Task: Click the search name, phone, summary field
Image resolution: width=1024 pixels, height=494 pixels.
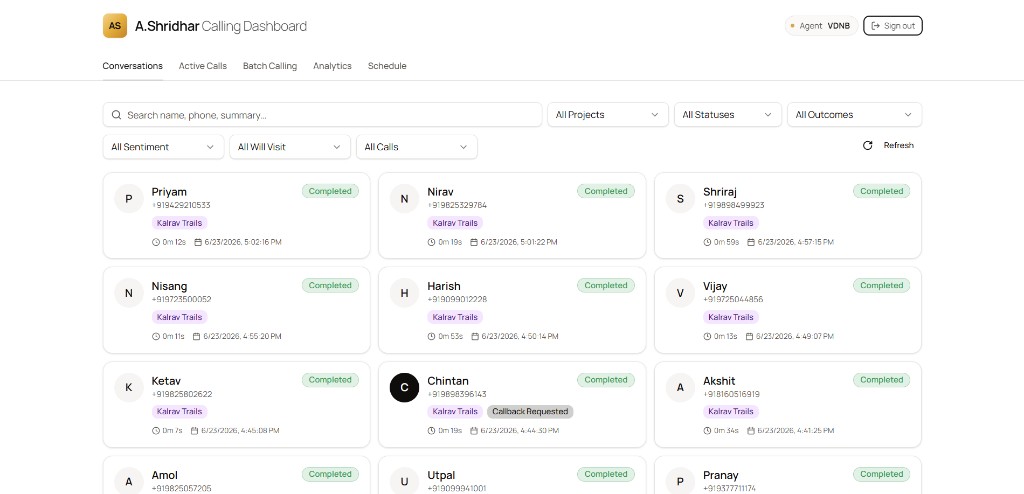Action: [323, 115]
